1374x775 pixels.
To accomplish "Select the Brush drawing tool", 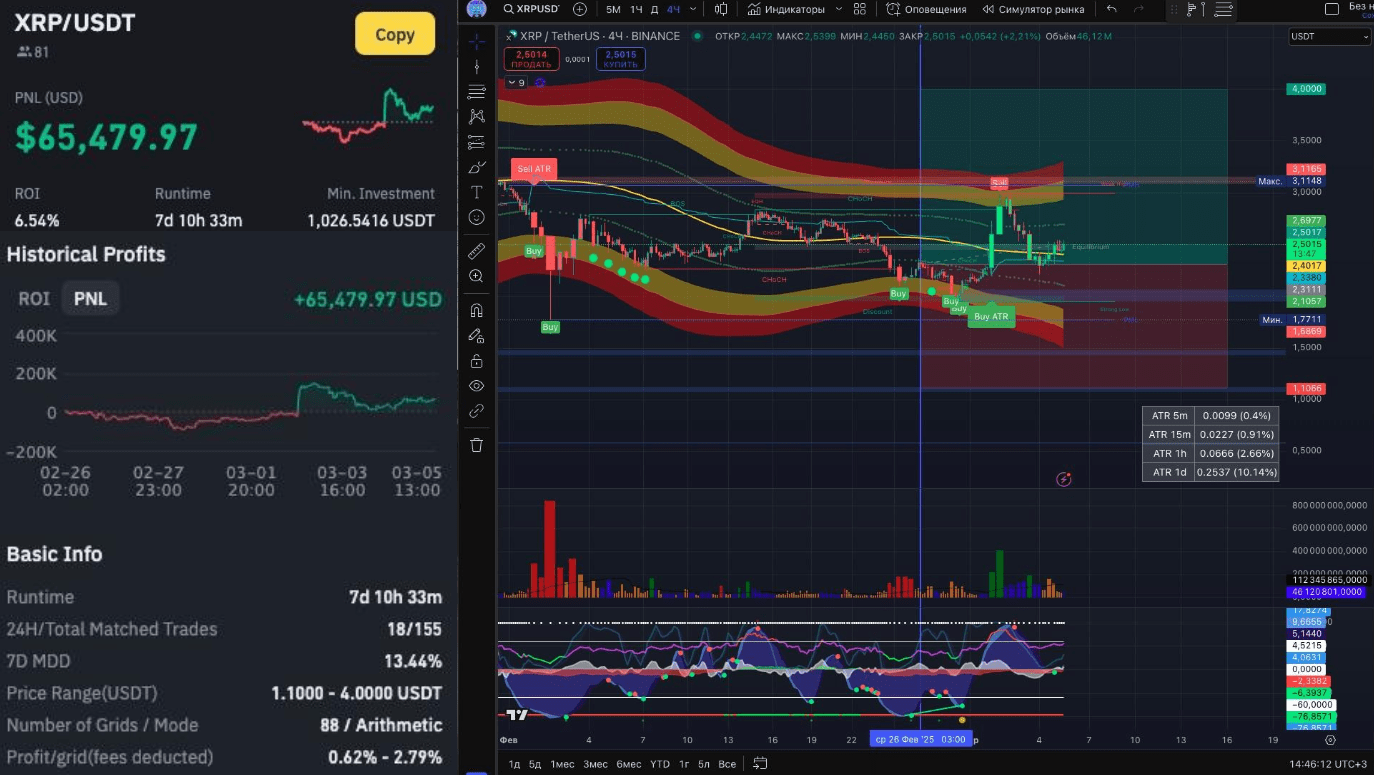I will [477, 167].
